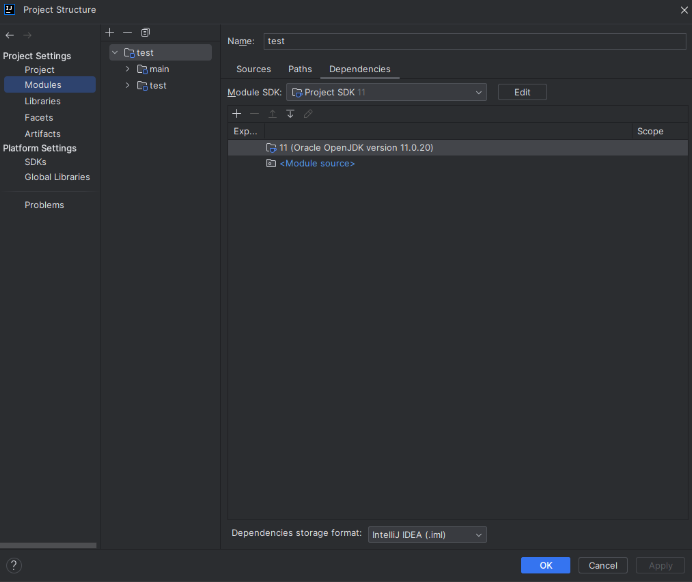Click the Module source folder icon

click(271, 163)
